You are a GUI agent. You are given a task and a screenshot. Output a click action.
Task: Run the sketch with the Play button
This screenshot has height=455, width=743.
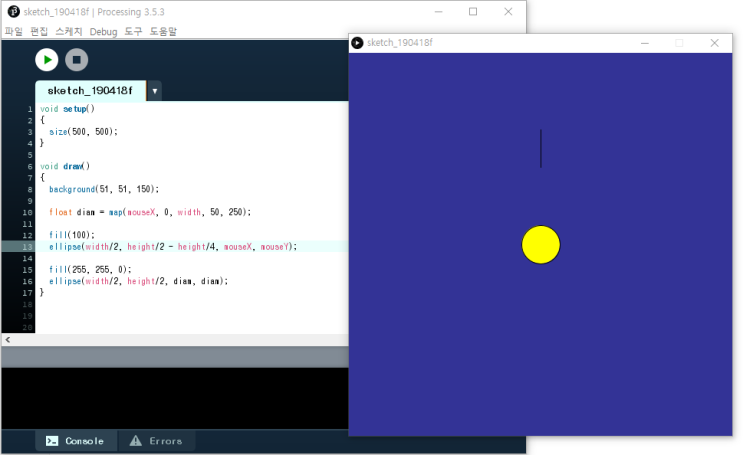pyautogui.click(x=46, y=60)
